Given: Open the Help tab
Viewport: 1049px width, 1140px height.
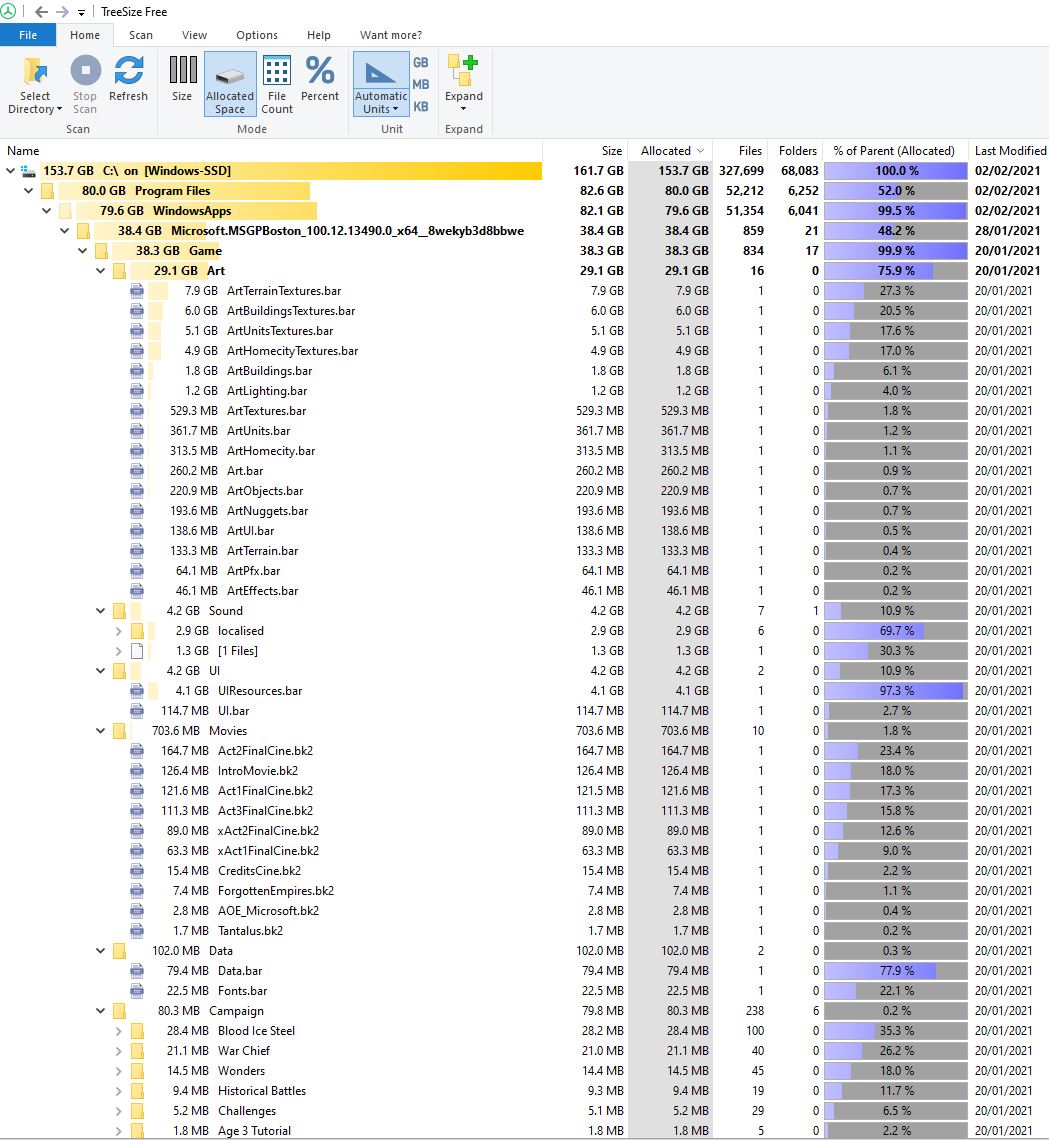Looking at the screenshot, I should [x=318, y=35].
